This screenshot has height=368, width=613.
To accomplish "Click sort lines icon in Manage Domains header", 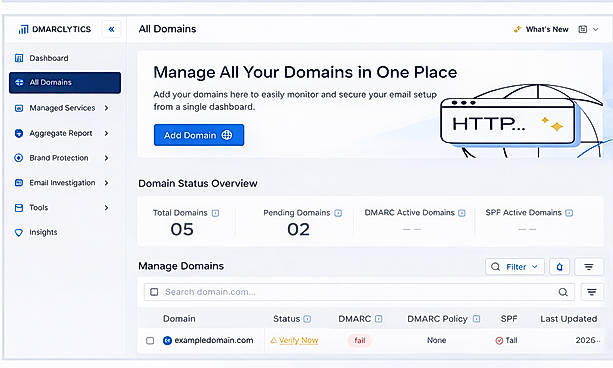I will pos(589,267).
